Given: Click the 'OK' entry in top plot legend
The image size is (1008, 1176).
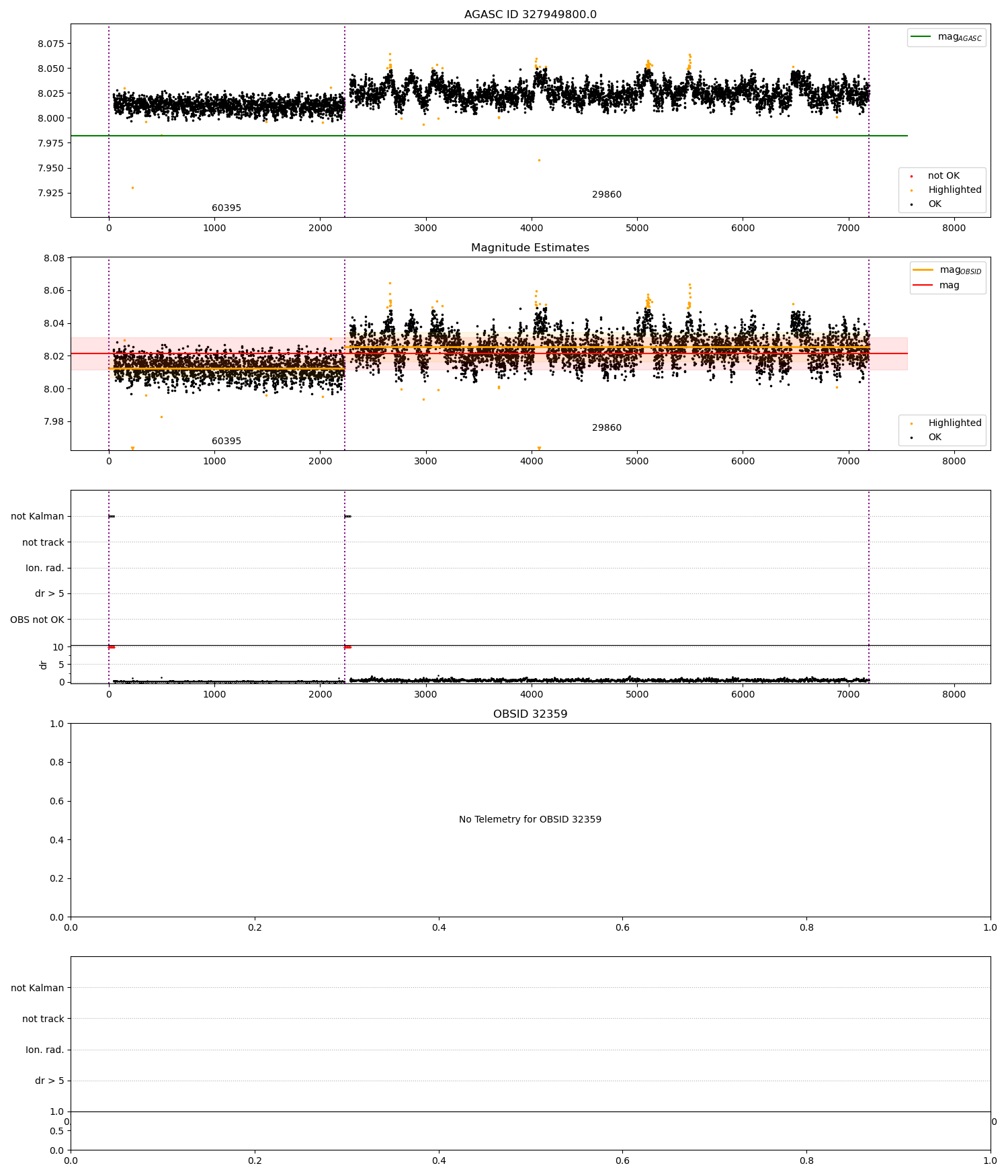Looking at the screenshot, I should tap(935, 204).
